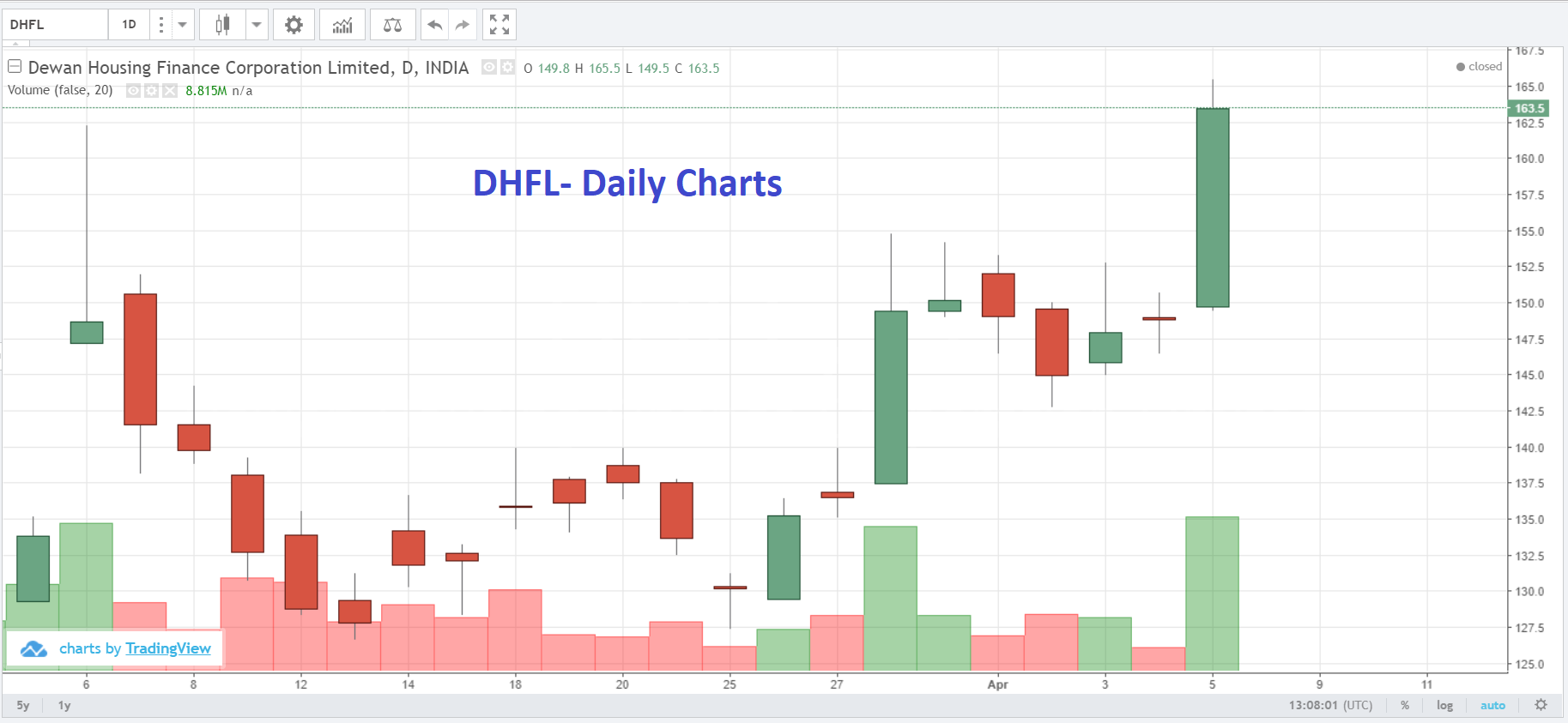Screen dimensions: 1568x723
Task: Click the 163.5 current price label
Action: tap(1529, 108)
